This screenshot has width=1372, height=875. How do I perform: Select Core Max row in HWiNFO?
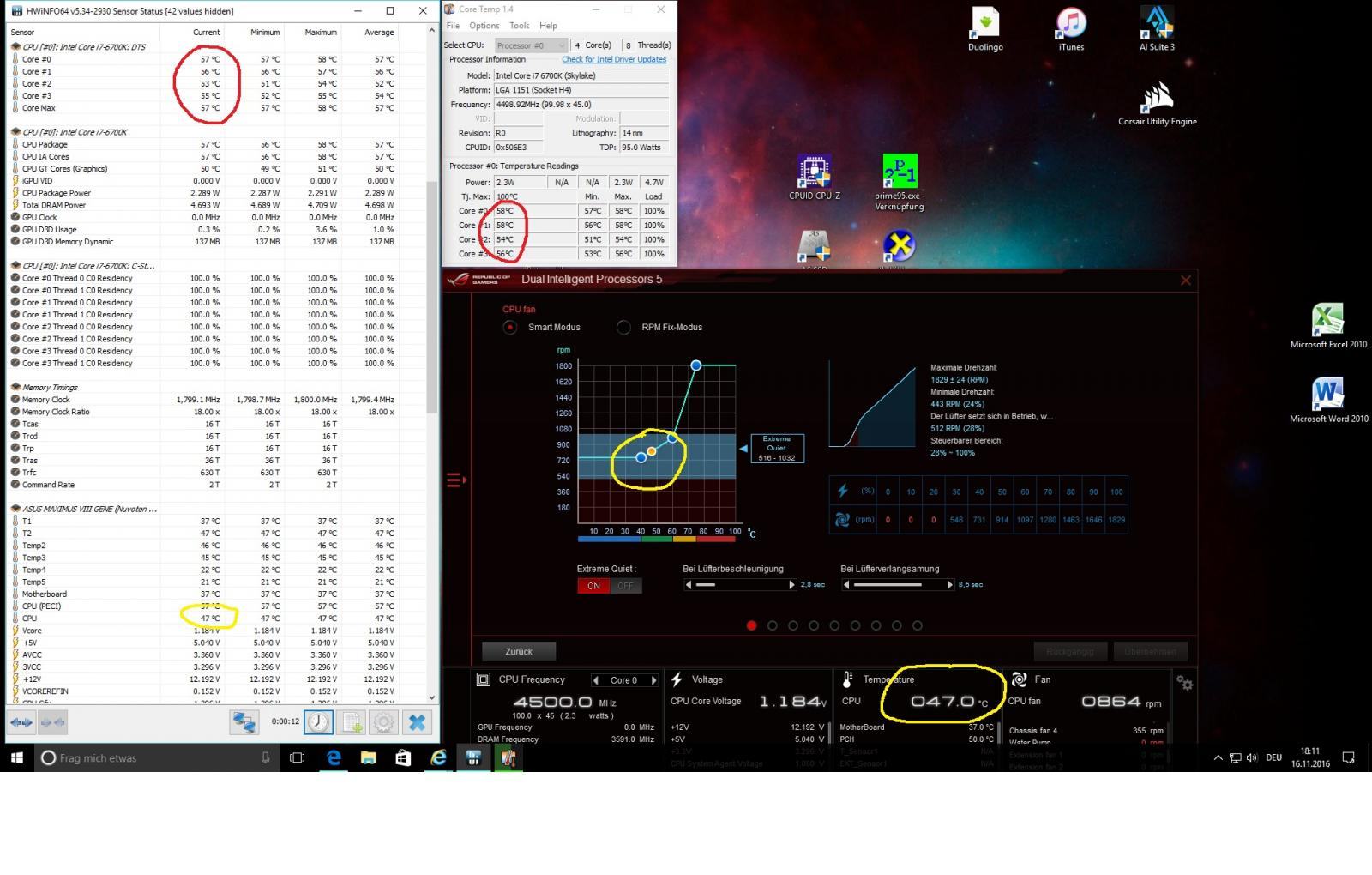[x=204, y=108]
